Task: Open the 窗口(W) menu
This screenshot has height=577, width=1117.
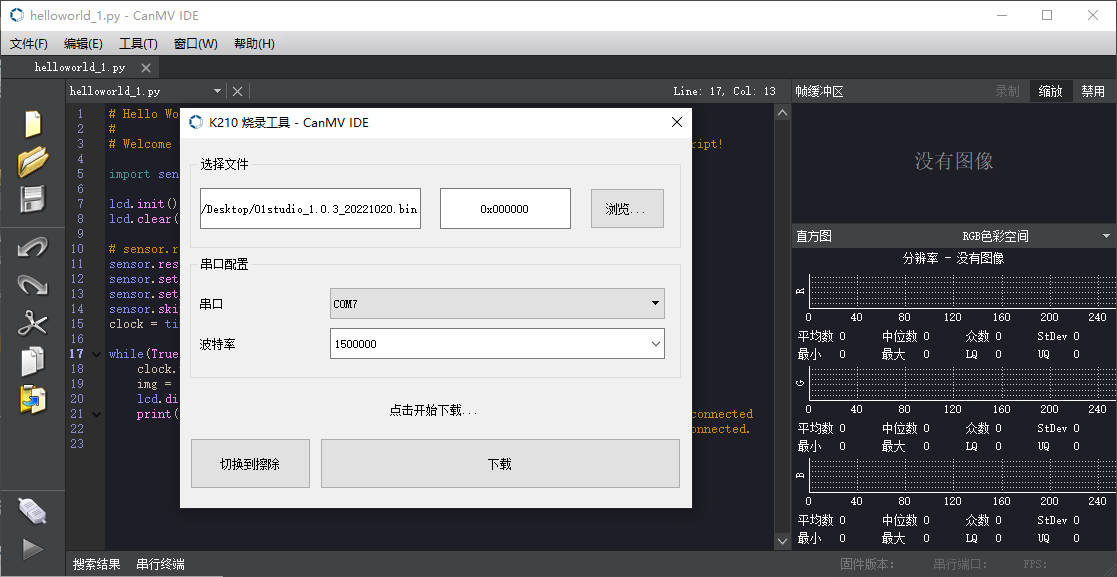Action: [195, 43]
